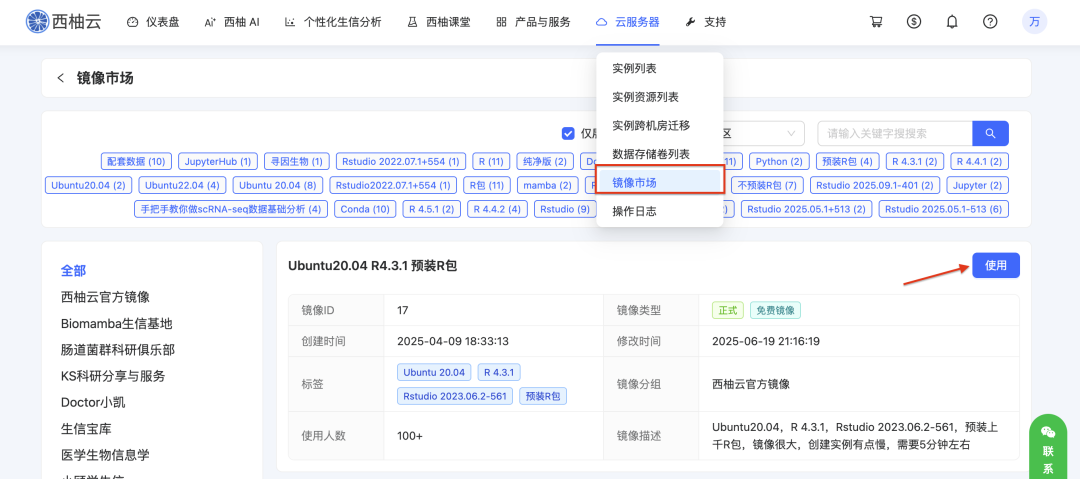Filter by tag 配套数据 (10)

pos(136,161)
